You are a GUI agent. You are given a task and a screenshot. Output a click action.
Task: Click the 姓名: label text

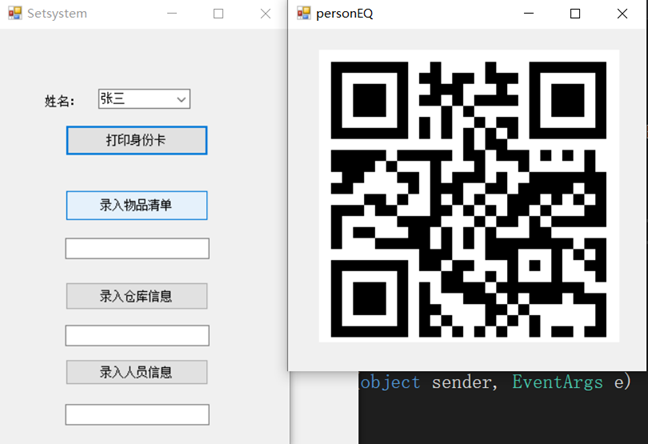60,101
